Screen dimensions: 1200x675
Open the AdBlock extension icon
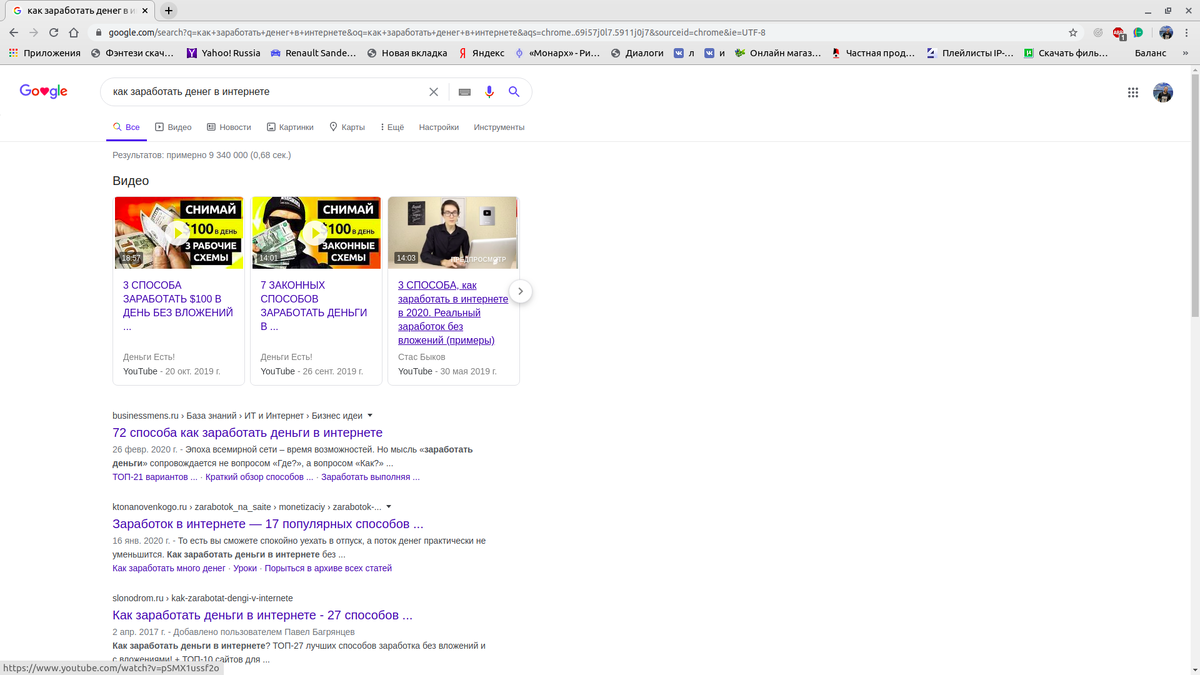tap(1118, 32)
